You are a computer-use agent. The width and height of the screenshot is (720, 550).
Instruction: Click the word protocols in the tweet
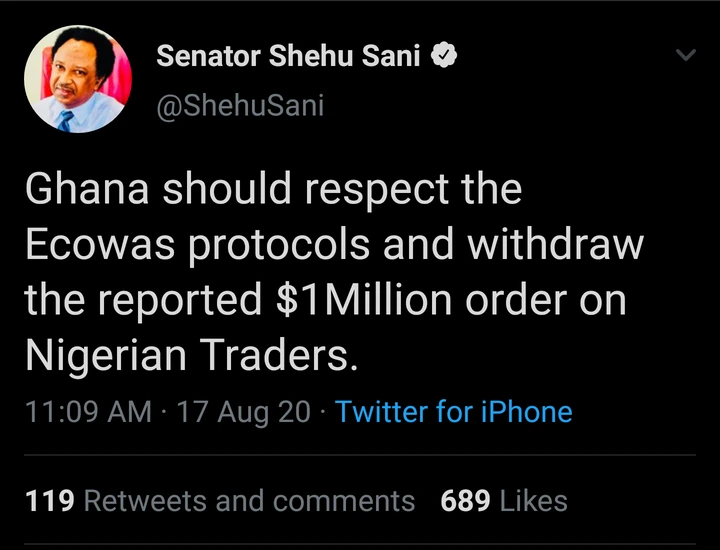279,245
